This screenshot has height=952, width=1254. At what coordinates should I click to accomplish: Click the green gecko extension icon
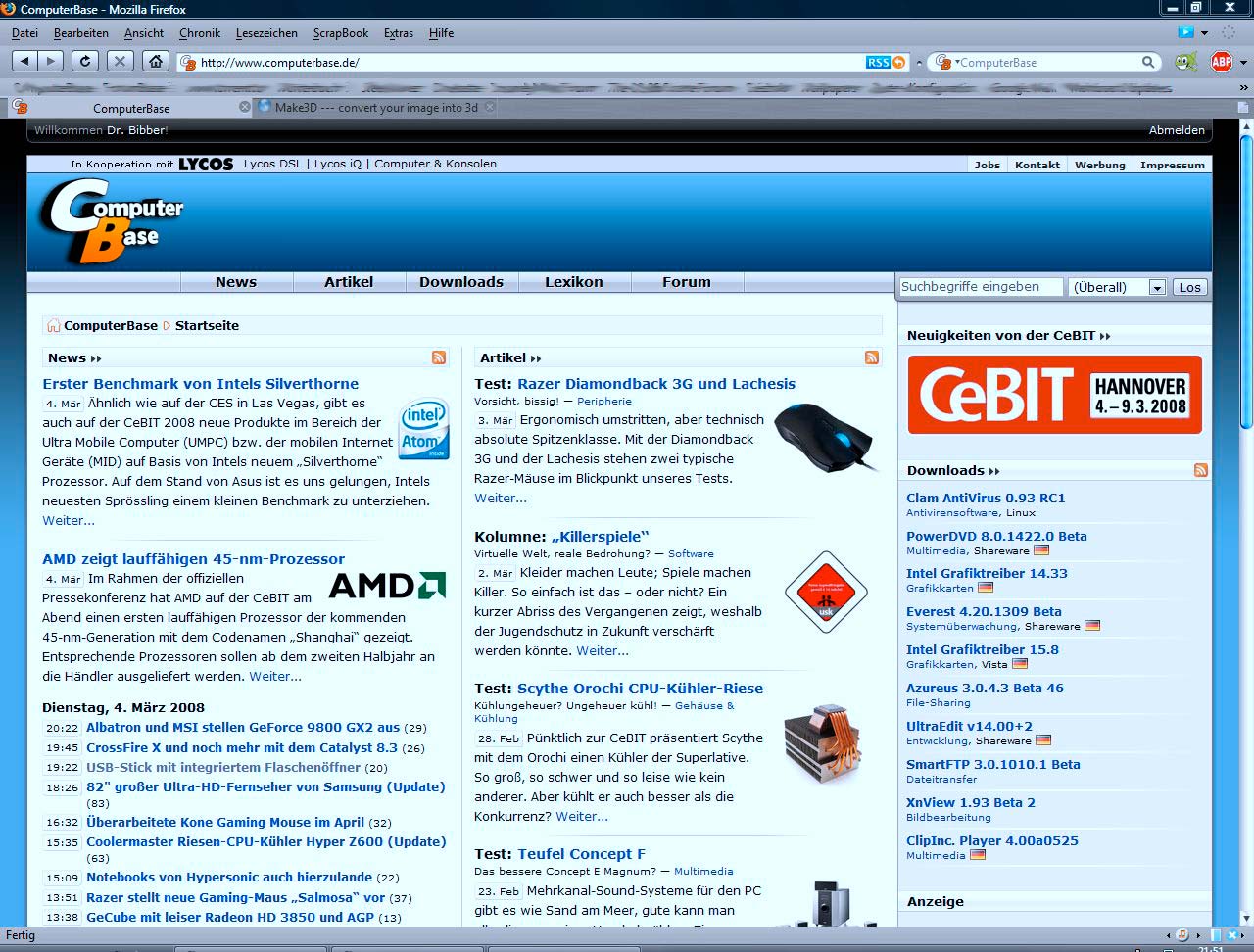(x=1185, y=62)
